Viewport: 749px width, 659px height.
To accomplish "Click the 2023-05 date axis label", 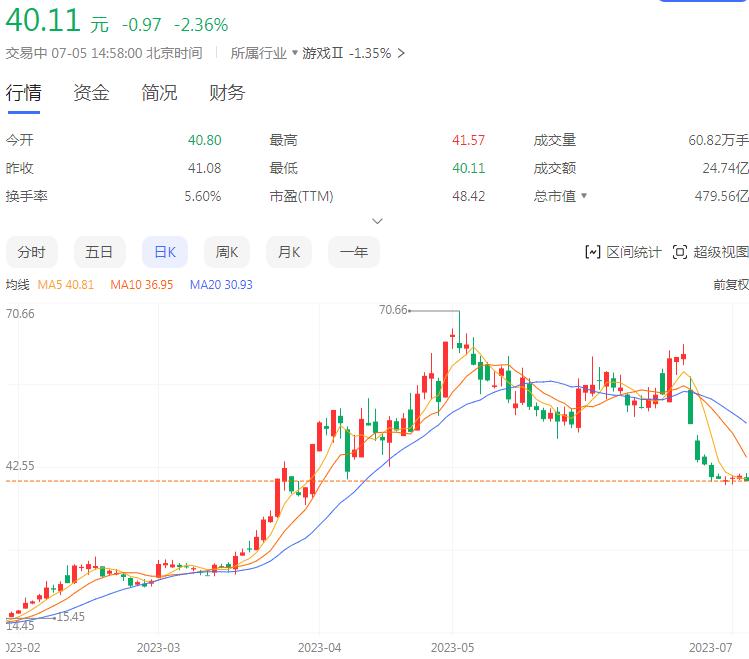I will 452,648.
